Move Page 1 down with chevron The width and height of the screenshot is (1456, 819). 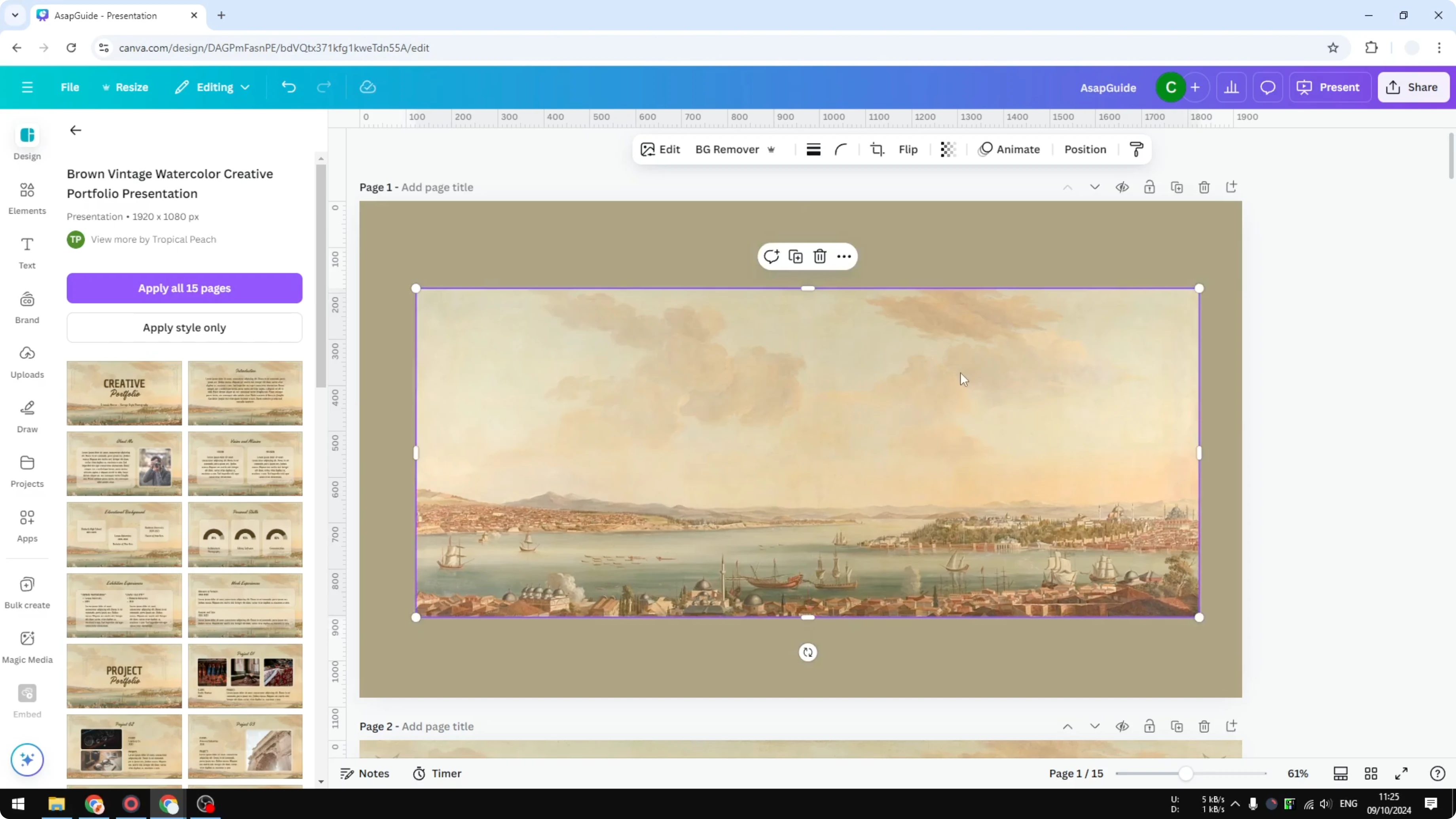(1095, 187)
